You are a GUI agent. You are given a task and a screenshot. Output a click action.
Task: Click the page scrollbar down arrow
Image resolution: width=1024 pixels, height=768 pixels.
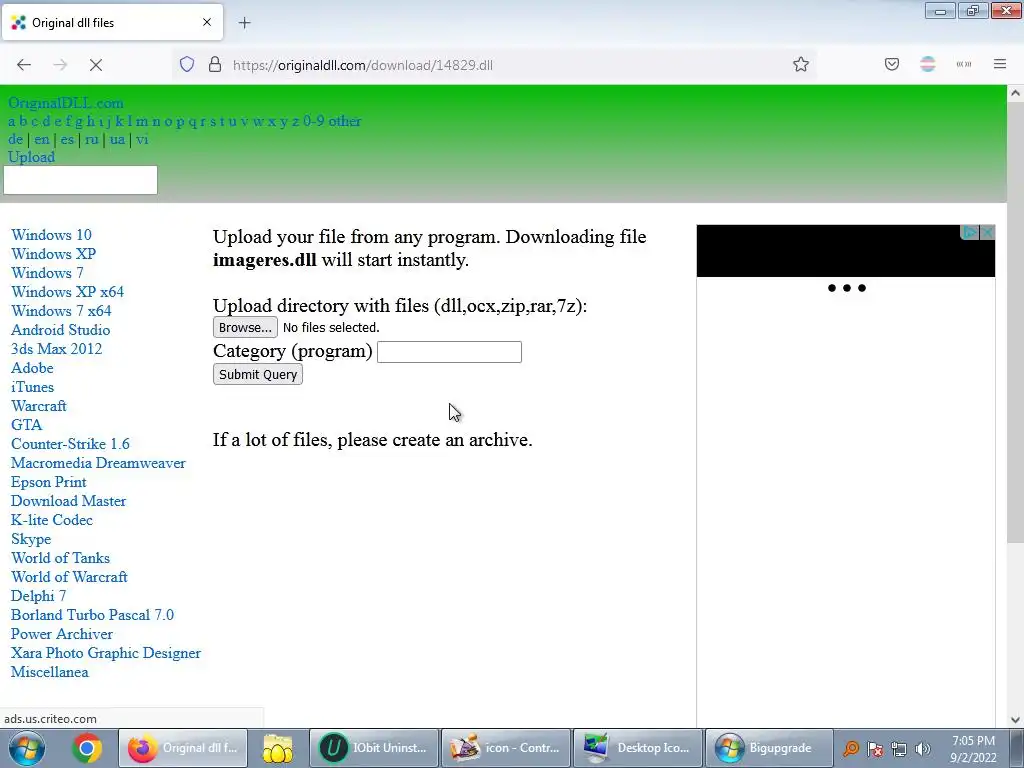coord(1015,719)
